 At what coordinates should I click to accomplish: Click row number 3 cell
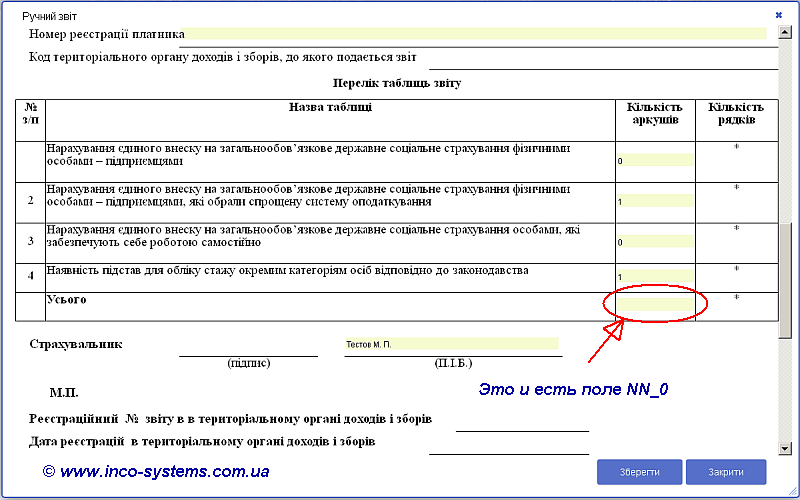(31, 241)
